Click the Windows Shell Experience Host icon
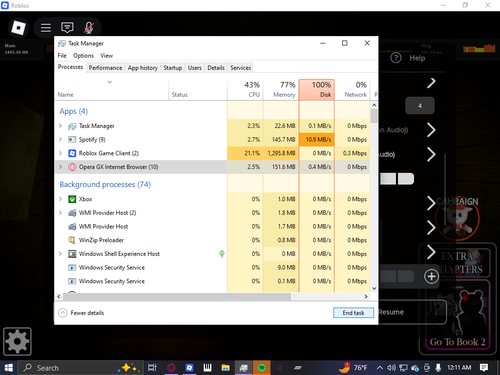The height and width of the screenshot is (375, 500). (72, 254)
